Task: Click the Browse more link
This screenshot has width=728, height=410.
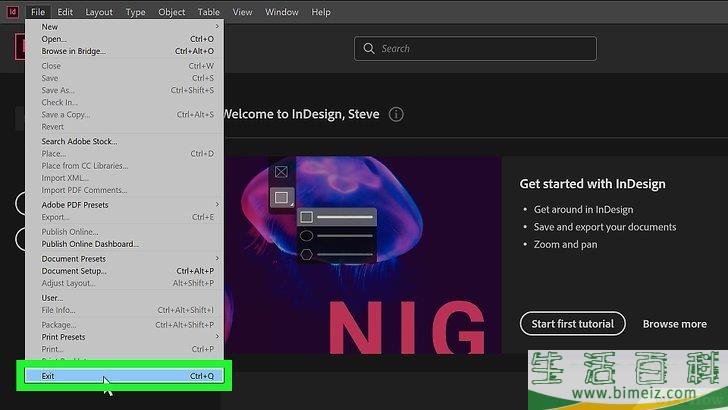Action: click(675, 324)
